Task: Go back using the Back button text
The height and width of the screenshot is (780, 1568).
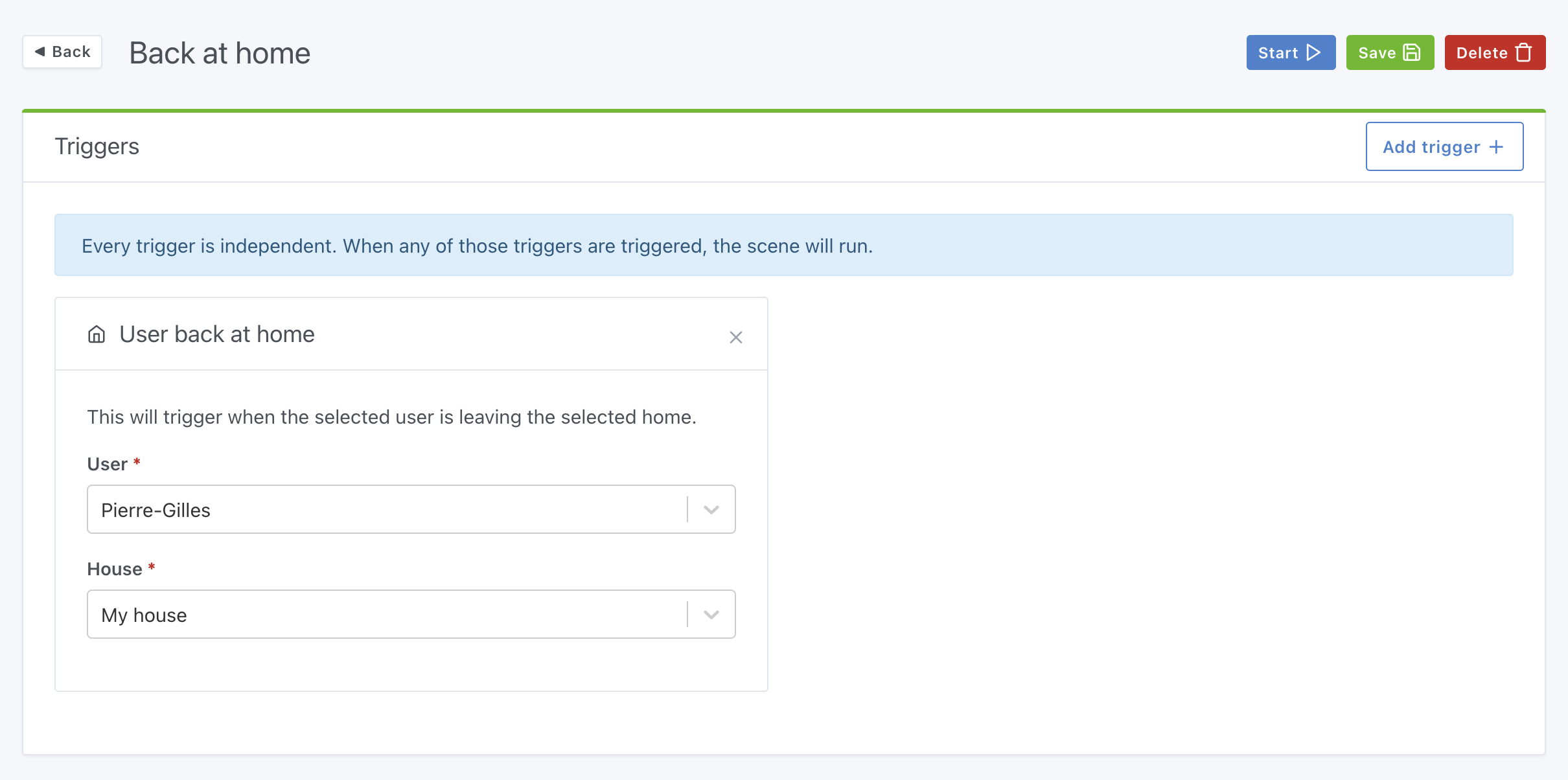Action: tap(71, 52)
